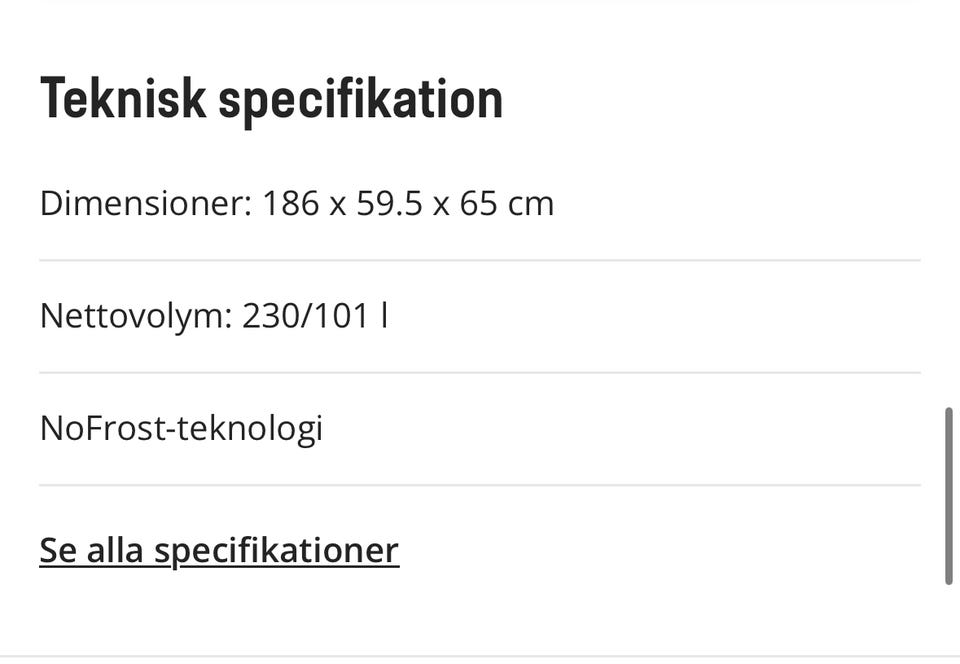The width and height of the screenshot is (960, 664).
Task: Click the "230" net volume number
Action: [270, 316]
